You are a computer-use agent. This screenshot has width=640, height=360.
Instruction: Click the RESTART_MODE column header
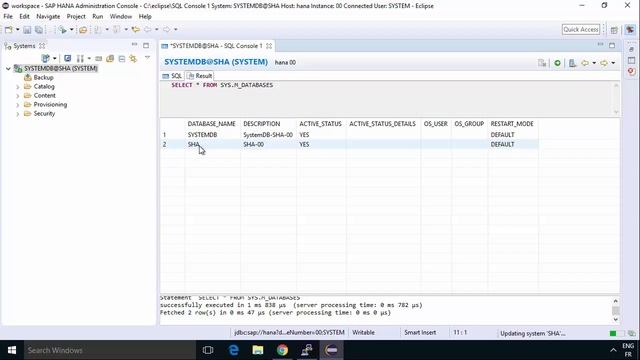tap(512, 124)
